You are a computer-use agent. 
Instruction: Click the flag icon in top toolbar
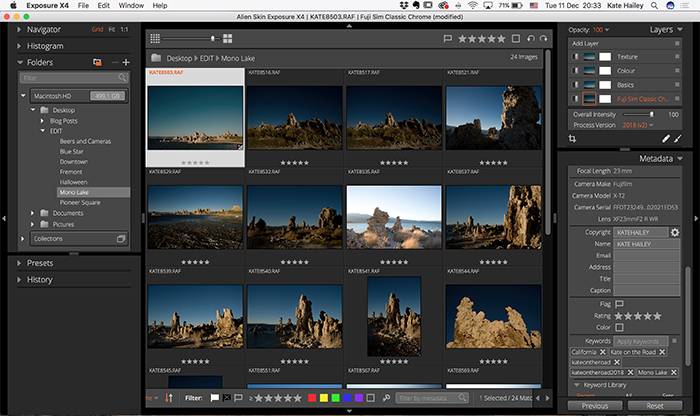point(447,39)
